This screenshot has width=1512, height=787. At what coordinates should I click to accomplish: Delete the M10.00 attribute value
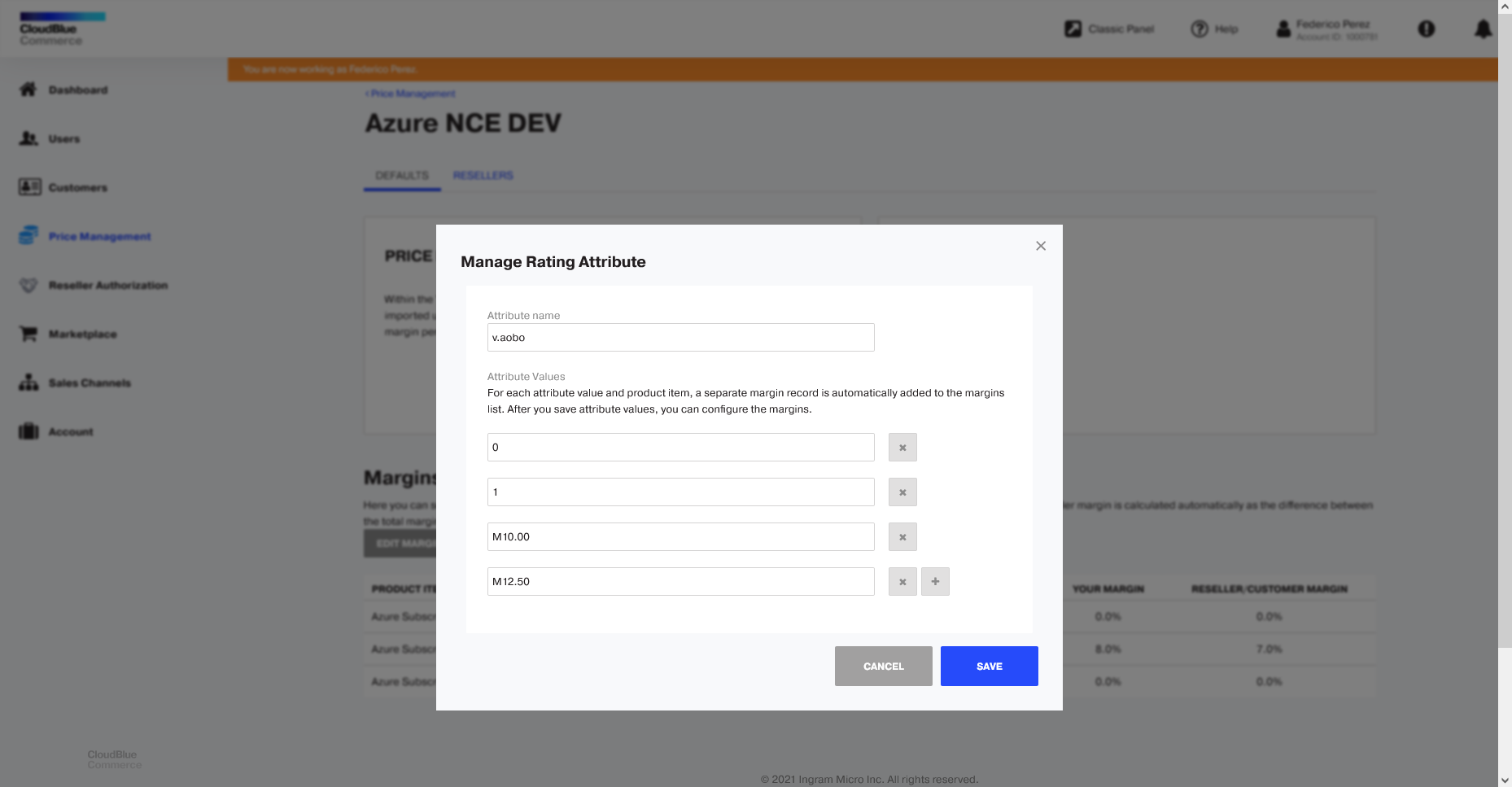(x=902, y=537)
